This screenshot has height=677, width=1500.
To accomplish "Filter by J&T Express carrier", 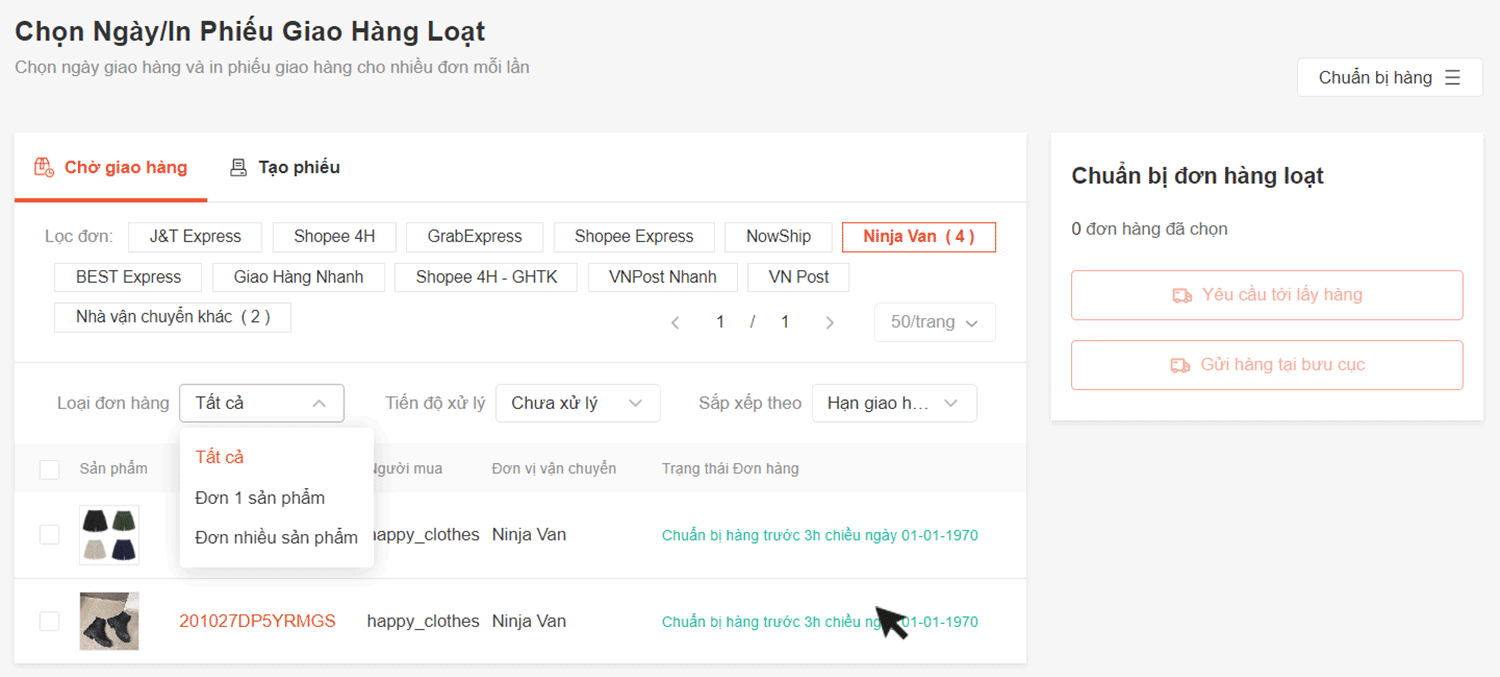I will coord(195,237).
